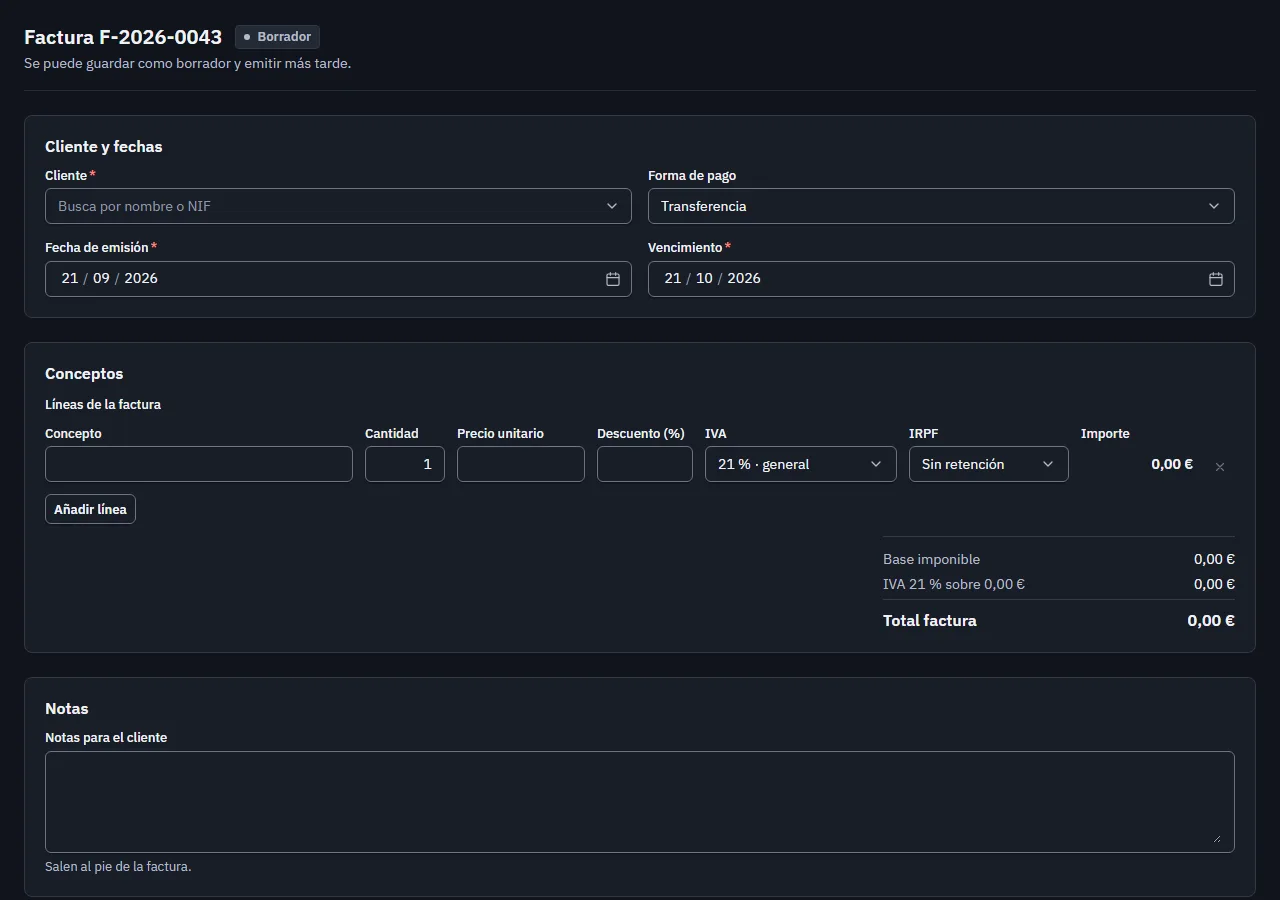
Task: Open calendar picker for Vencimiento
Action: 1216,279
